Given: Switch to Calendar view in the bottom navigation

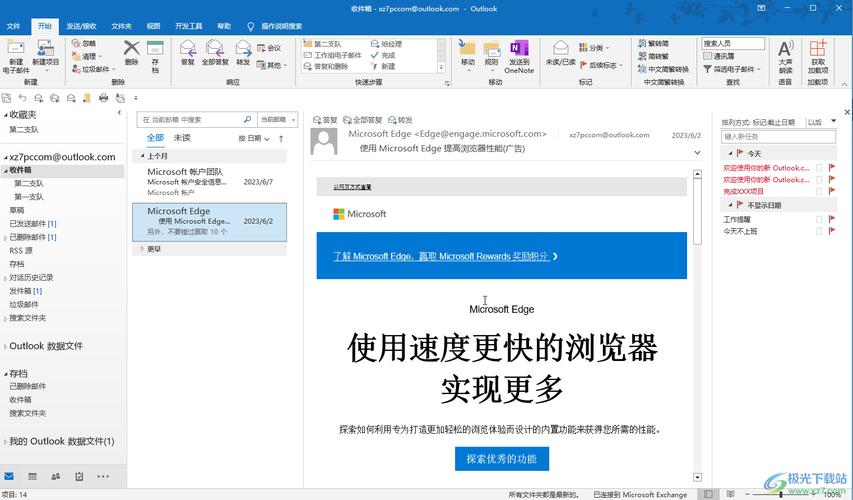Looking at the screenshot, I should pos(33,476).
